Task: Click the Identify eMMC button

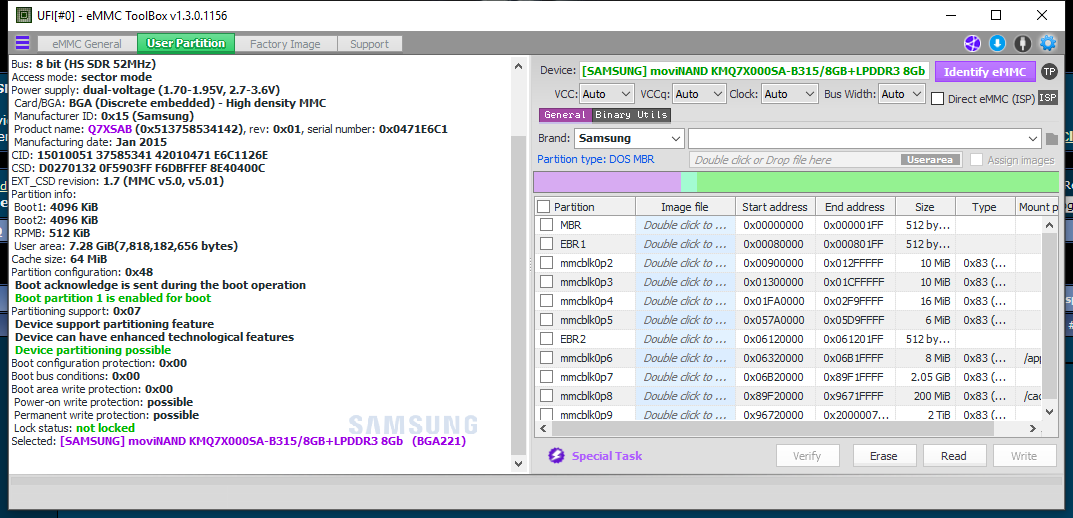Action: coord(985,71)
